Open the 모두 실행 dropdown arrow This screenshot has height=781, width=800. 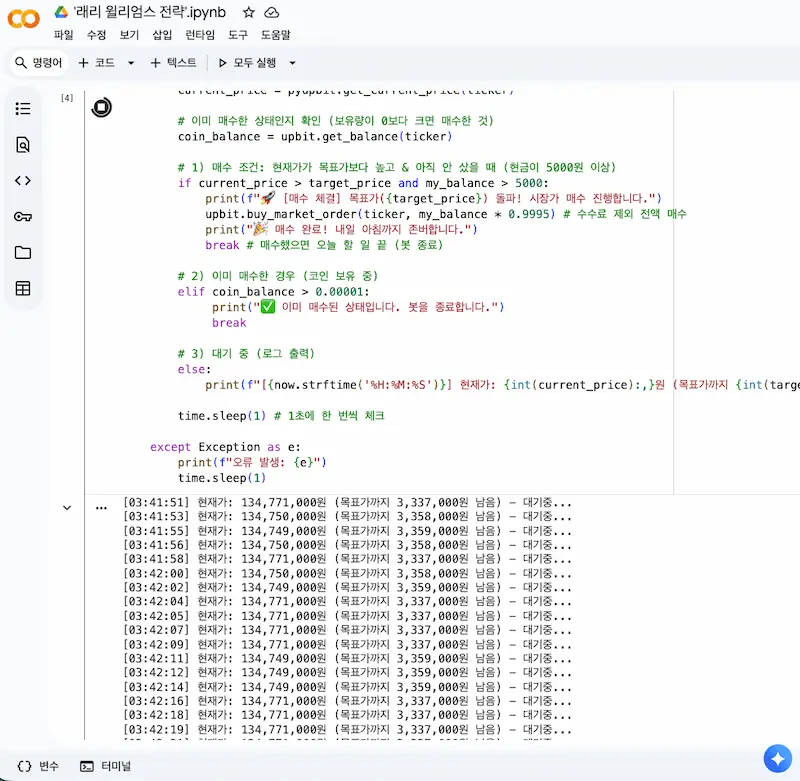pos(292,63)
